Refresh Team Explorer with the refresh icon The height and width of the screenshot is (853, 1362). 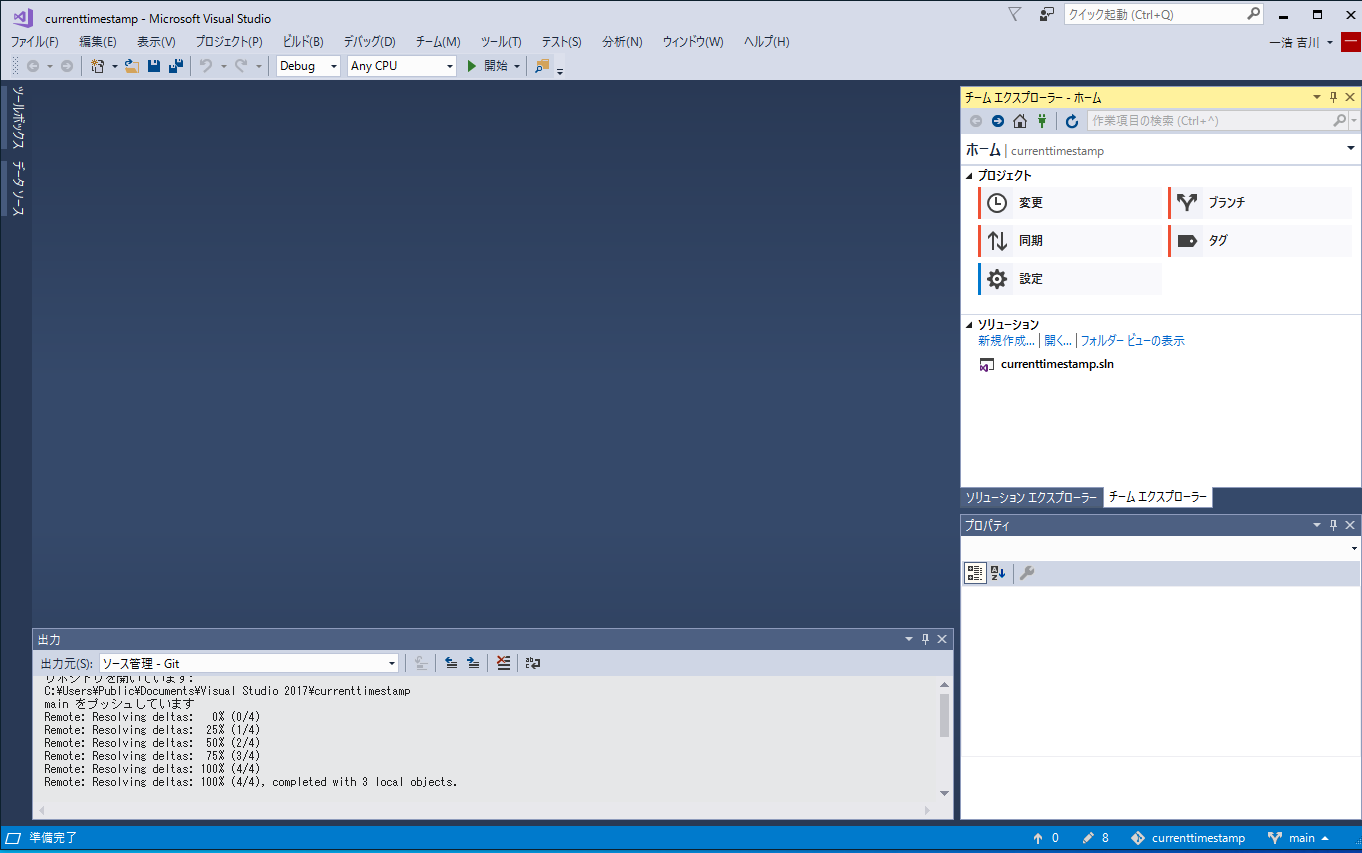[x=1072, y=121]
